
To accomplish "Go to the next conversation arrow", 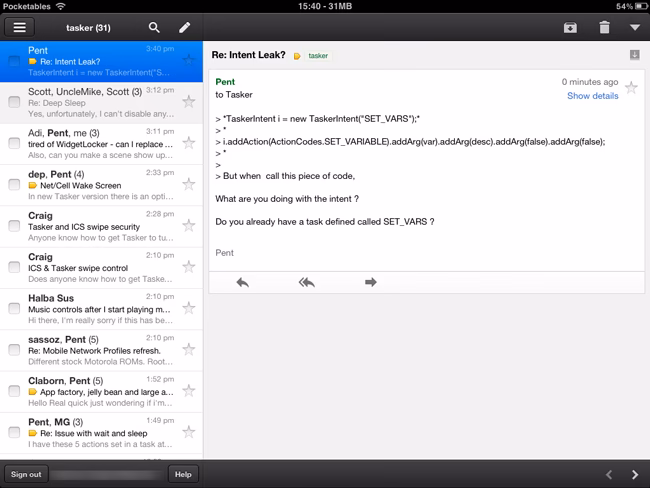I will (x=634, y=474).
